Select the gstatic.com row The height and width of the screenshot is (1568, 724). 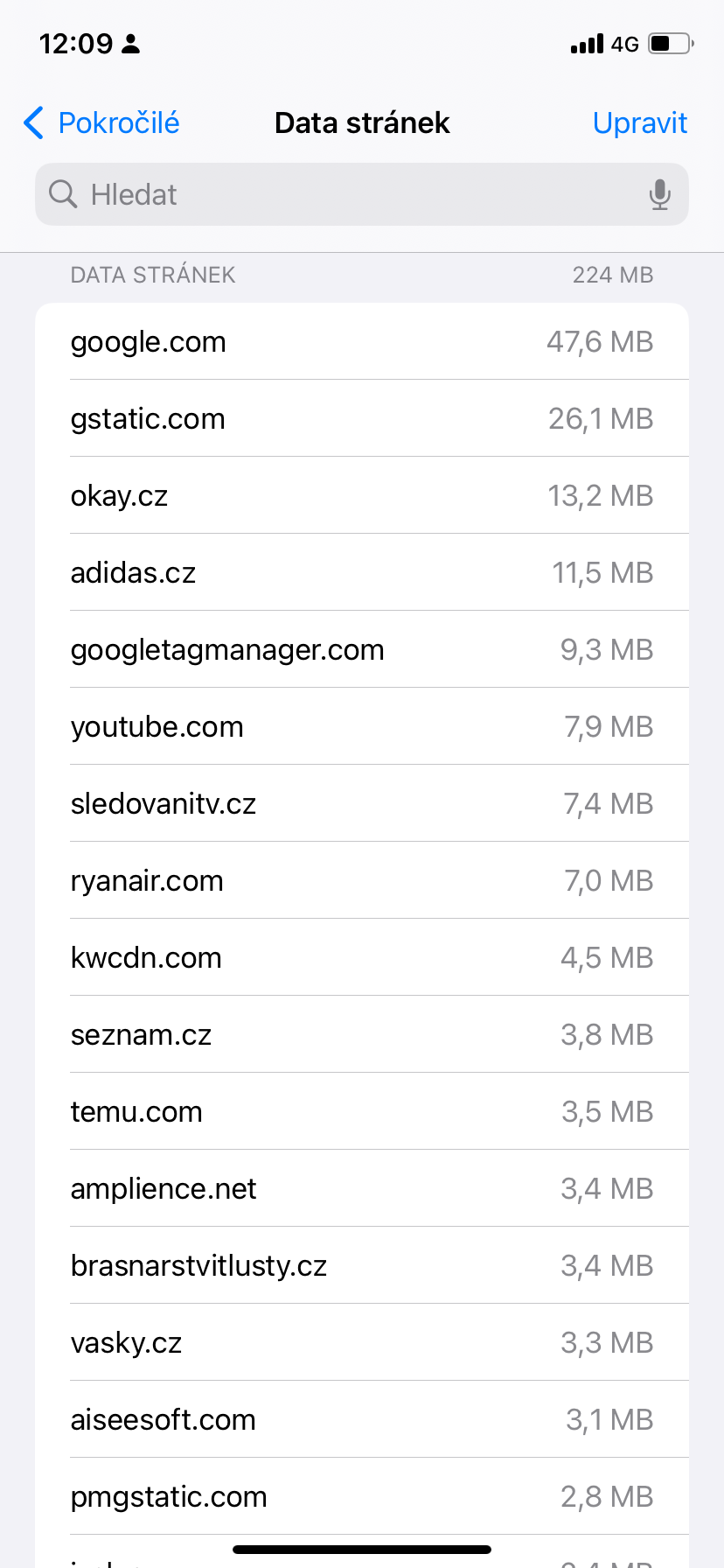(x=362, y=419)
